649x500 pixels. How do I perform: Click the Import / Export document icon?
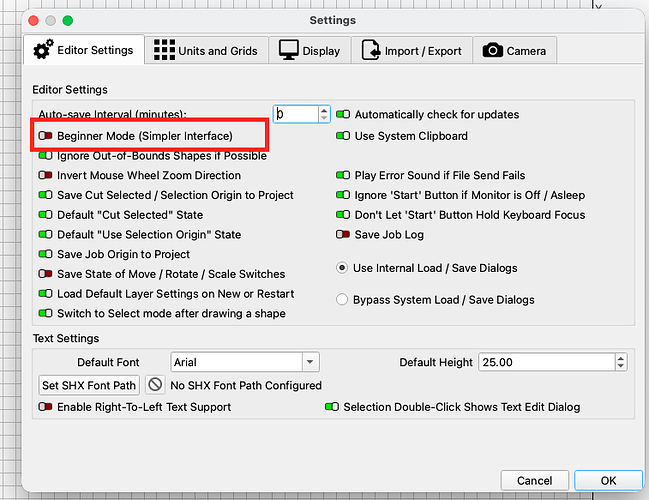click(370, 50)
